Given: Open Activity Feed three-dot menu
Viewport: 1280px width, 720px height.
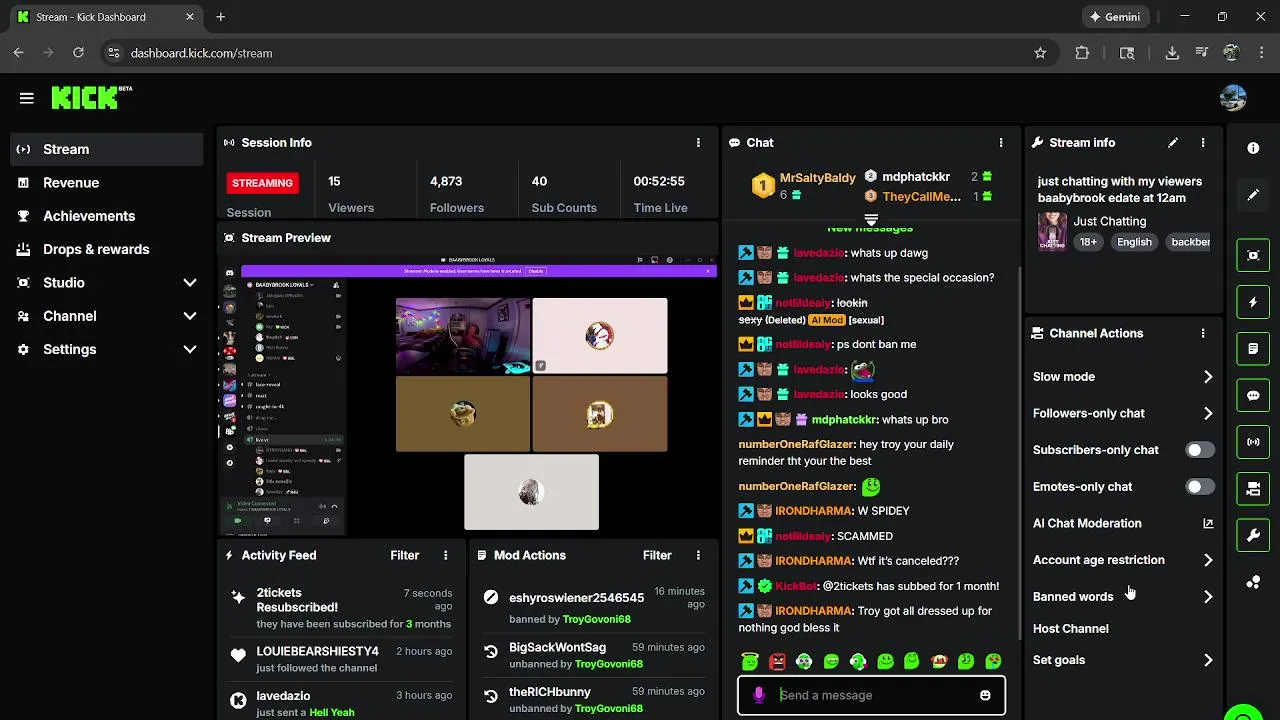Looking at the screenshot, I should [446, 555].
